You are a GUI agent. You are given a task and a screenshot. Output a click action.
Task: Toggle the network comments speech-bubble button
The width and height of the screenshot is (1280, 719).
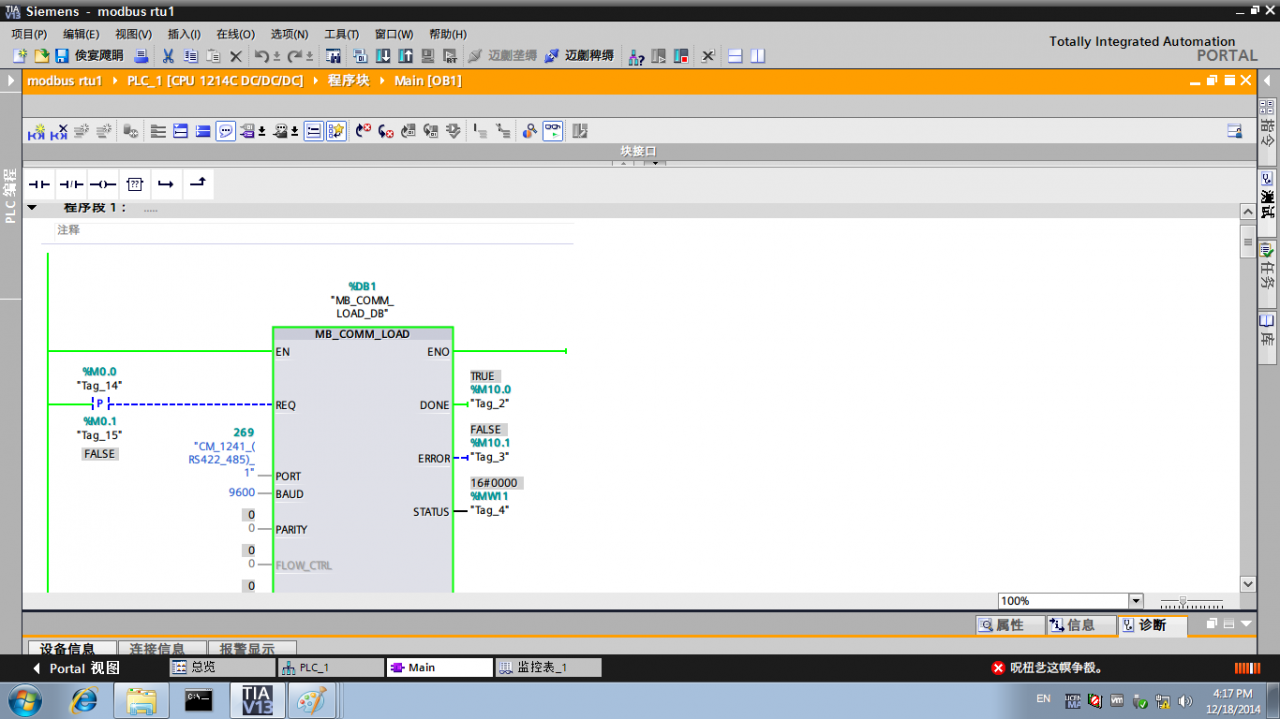coord(226,131)
